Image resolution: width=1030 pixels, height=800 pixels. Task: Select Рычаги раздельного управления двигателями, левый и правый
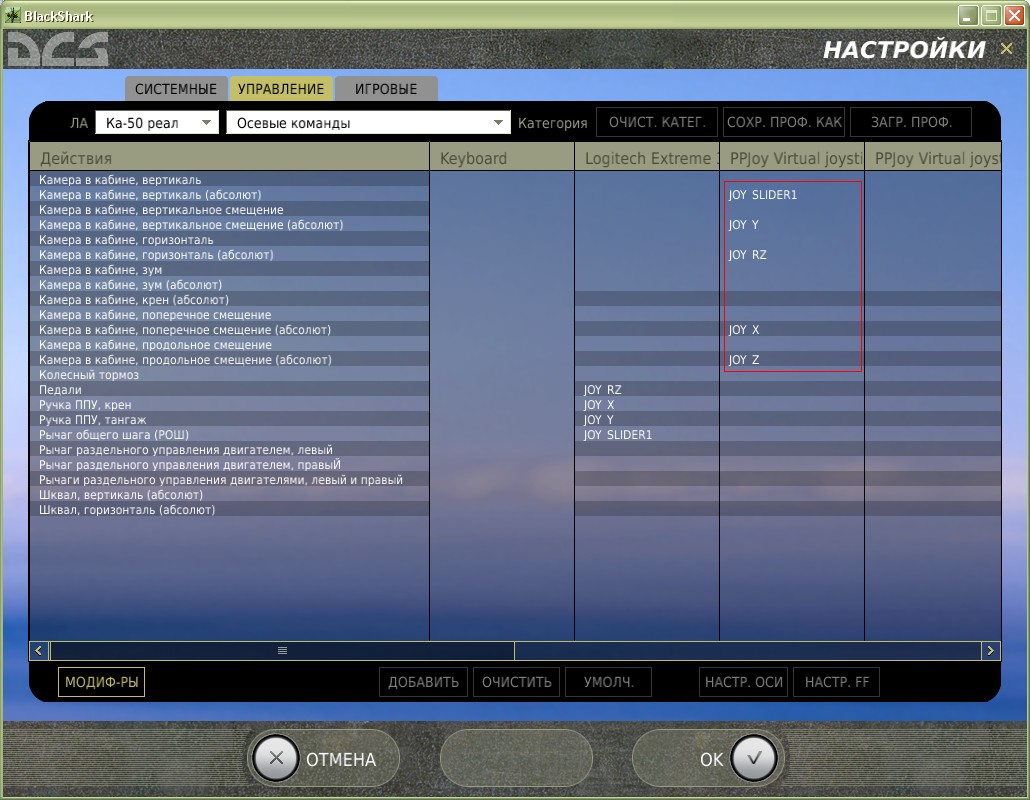click(229, 480)
